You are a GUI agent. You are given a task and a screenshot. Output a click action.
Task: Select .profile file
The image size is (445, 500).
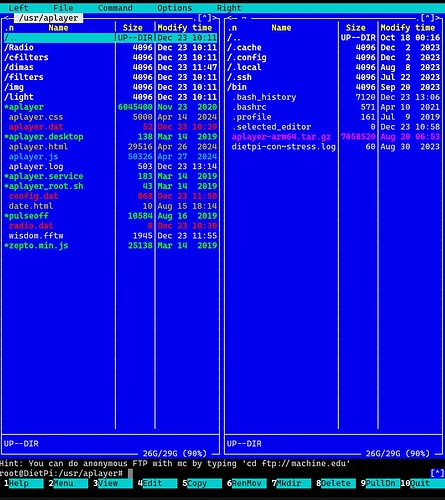tap(333, 117)
